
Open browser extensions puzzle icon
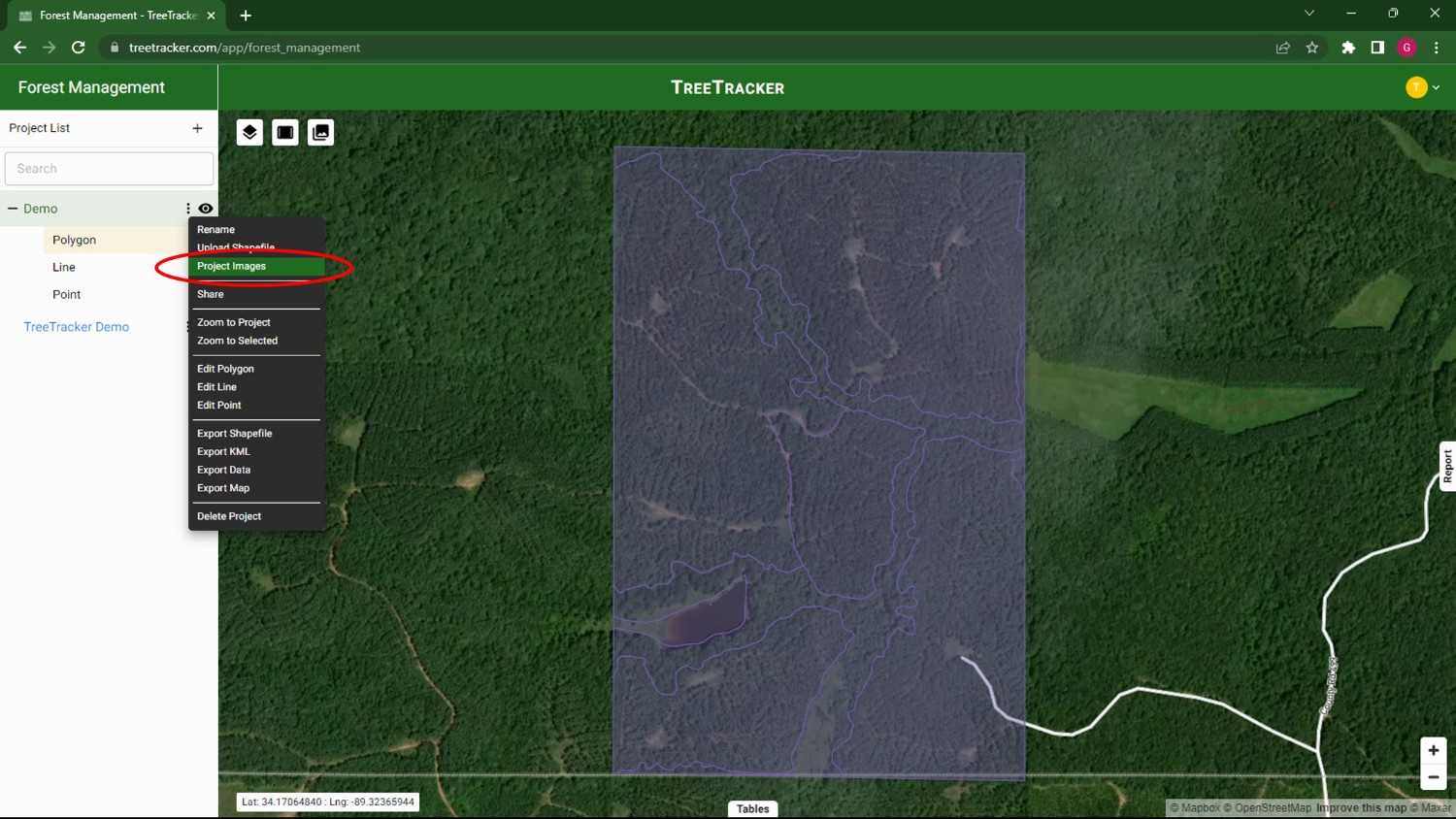(1347, 48)
